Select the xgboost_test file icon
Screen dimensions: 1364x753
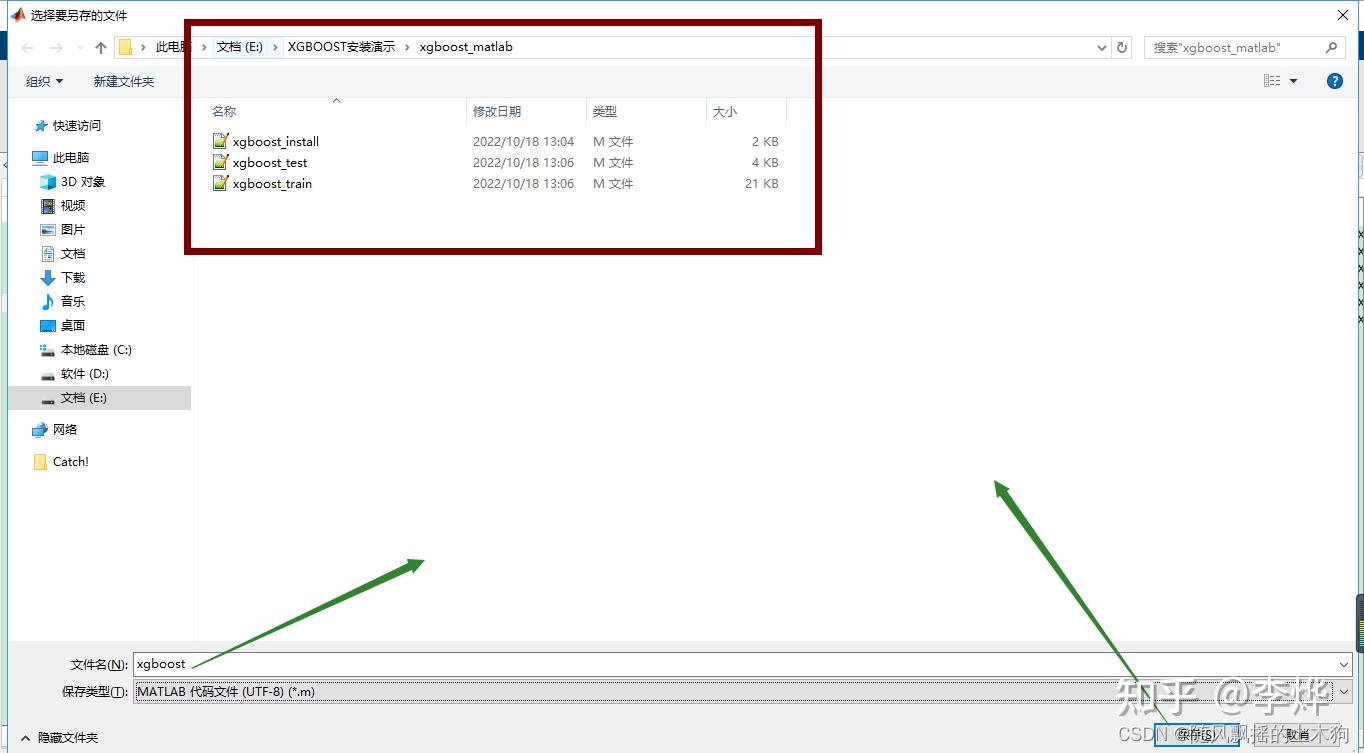220,162
